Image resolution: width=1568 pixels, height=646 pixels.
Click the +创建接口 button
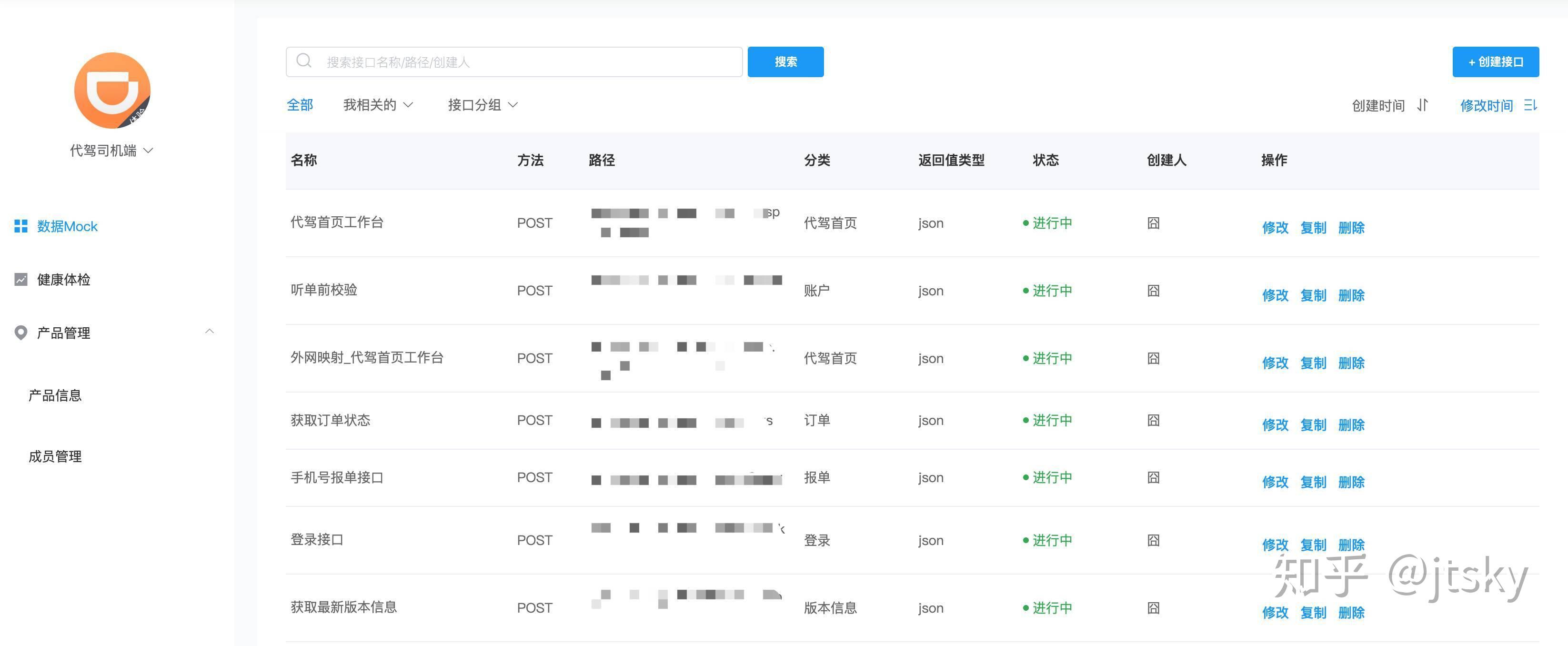[x=1495, y=61]
